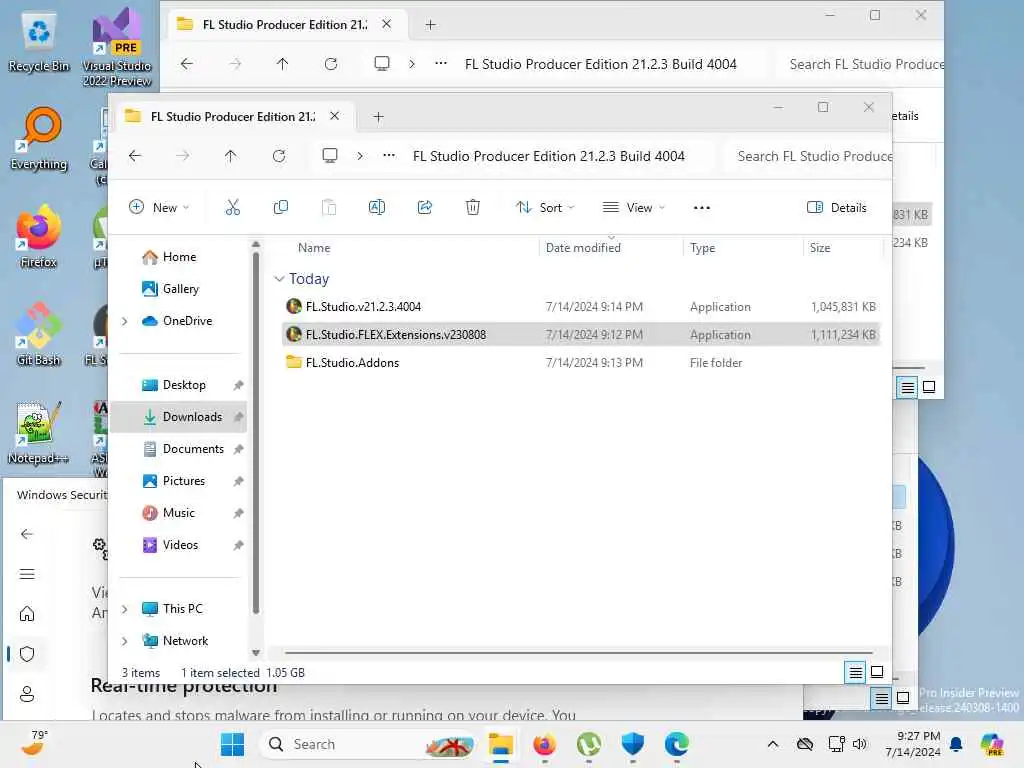The width and height of the screenshot is (1024, 768).
Task: Click the taskbar Search box
Action: (368, 744)
